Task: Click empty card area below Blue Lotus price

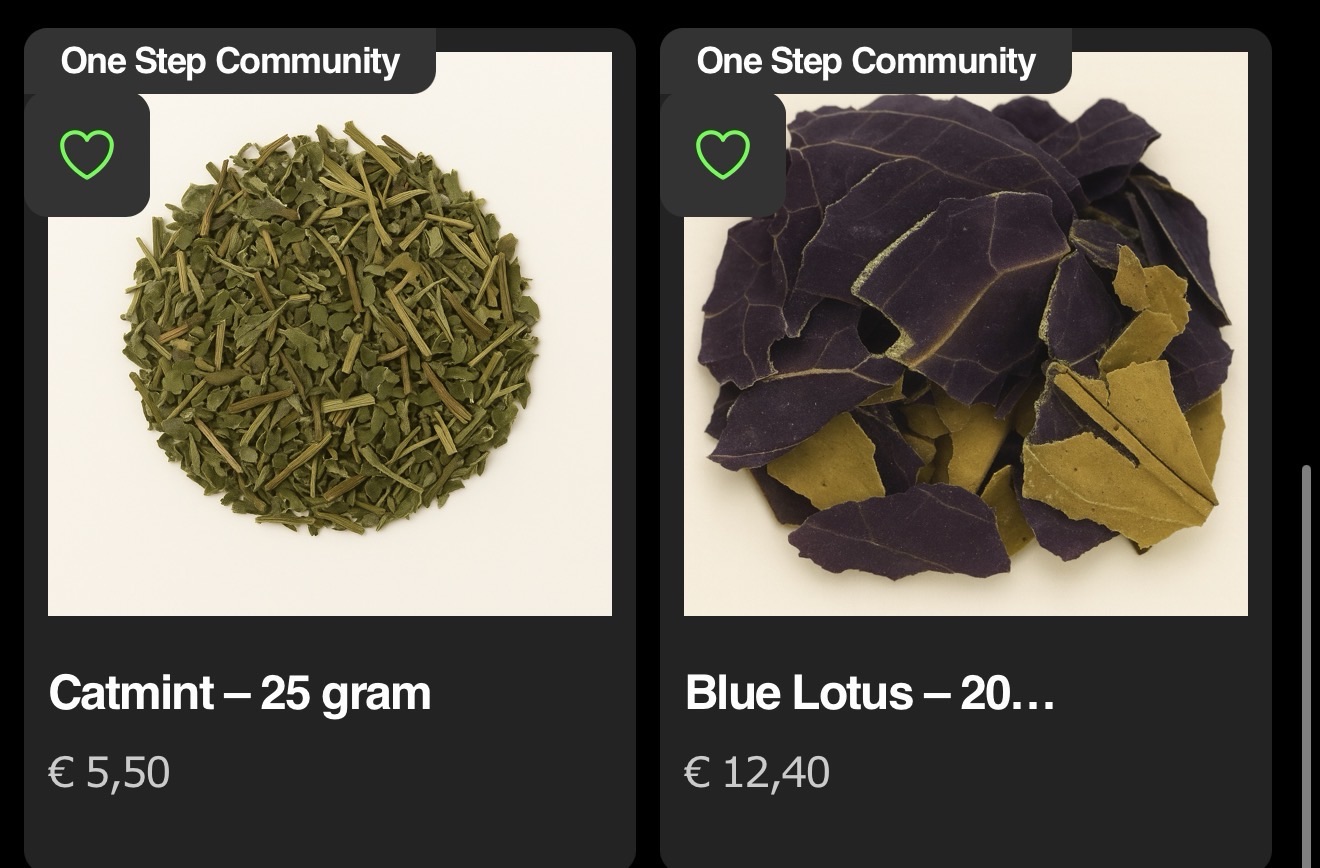Action: click(x=965, y=830)
